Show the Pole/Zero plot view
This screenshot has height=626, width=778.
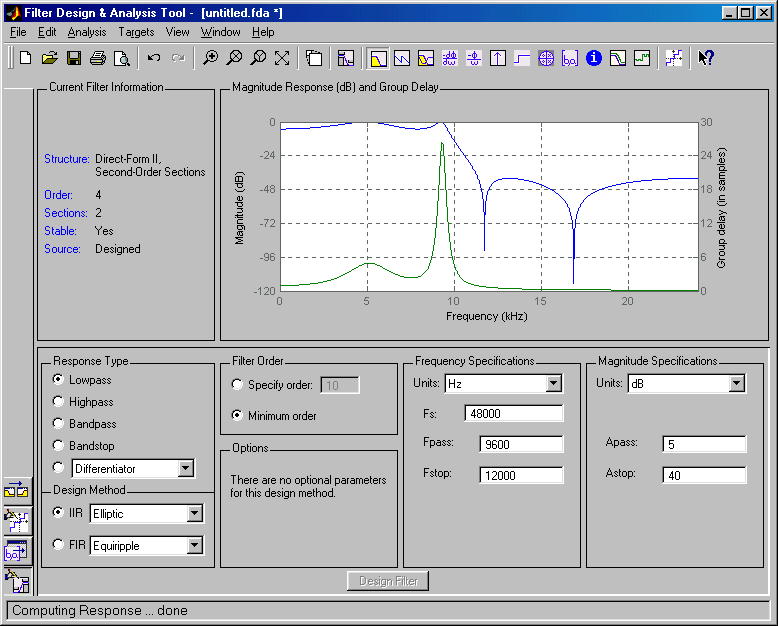[x=546, y=58]
